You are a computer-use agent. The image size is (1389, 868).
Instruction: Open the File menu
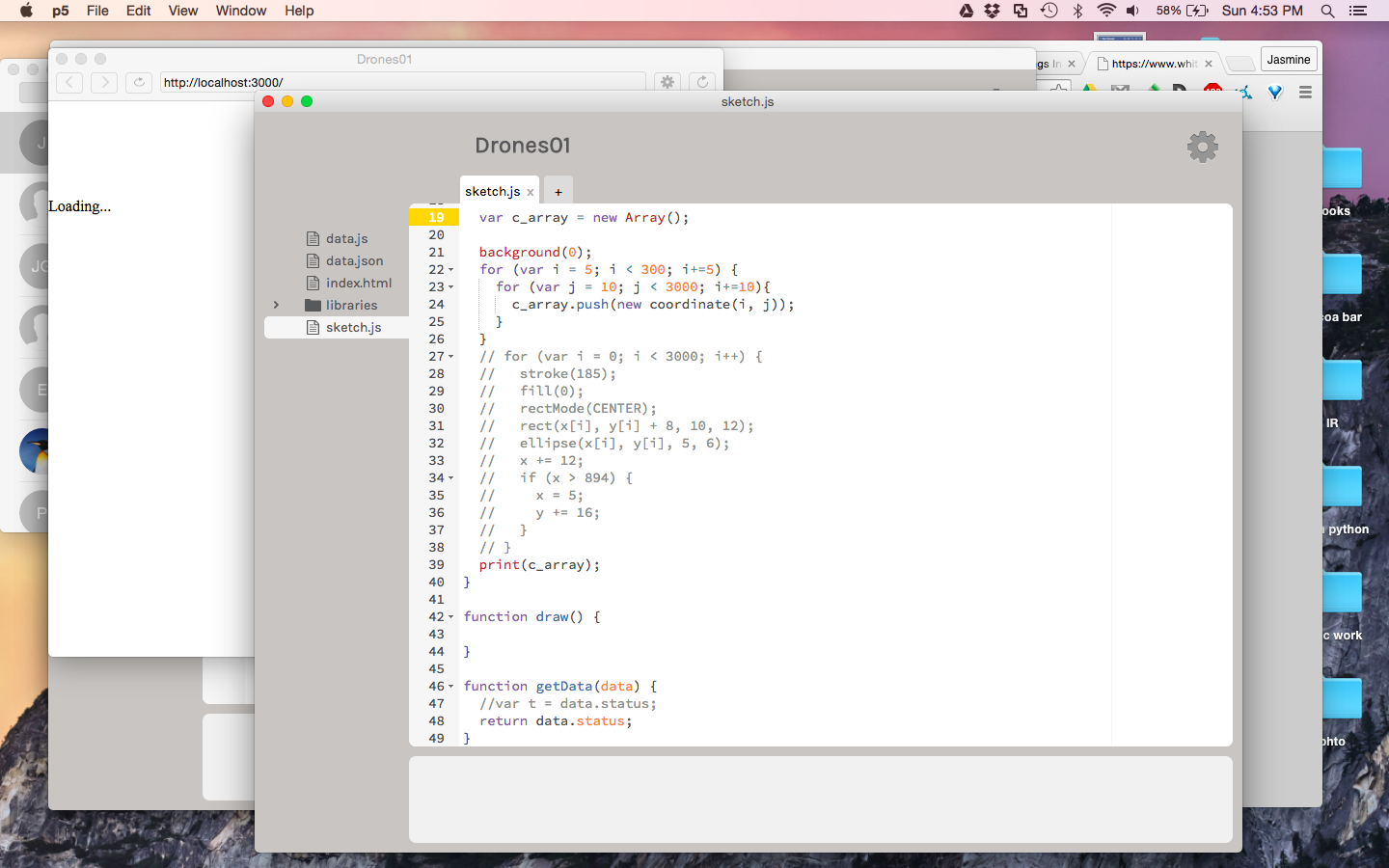pos(97,11)
